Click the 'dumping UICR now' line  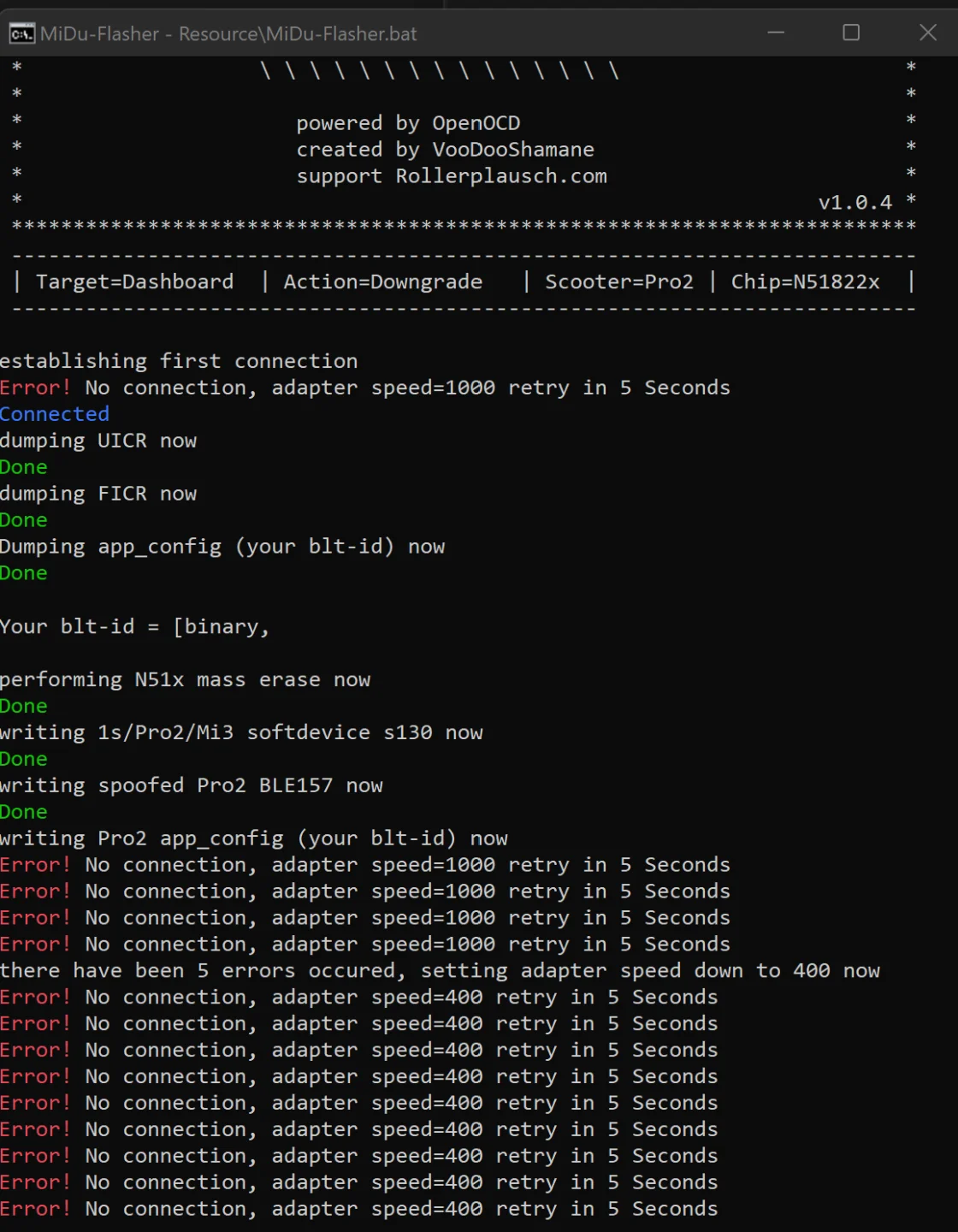click(x=98, y=441)
